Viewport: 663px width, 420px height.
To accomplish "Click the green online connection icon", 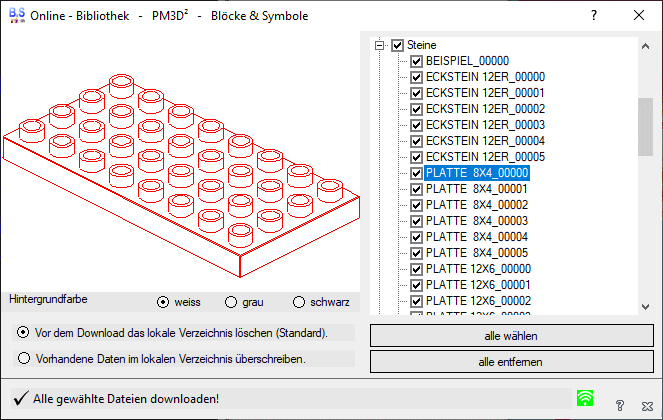I will click(585, 398).
